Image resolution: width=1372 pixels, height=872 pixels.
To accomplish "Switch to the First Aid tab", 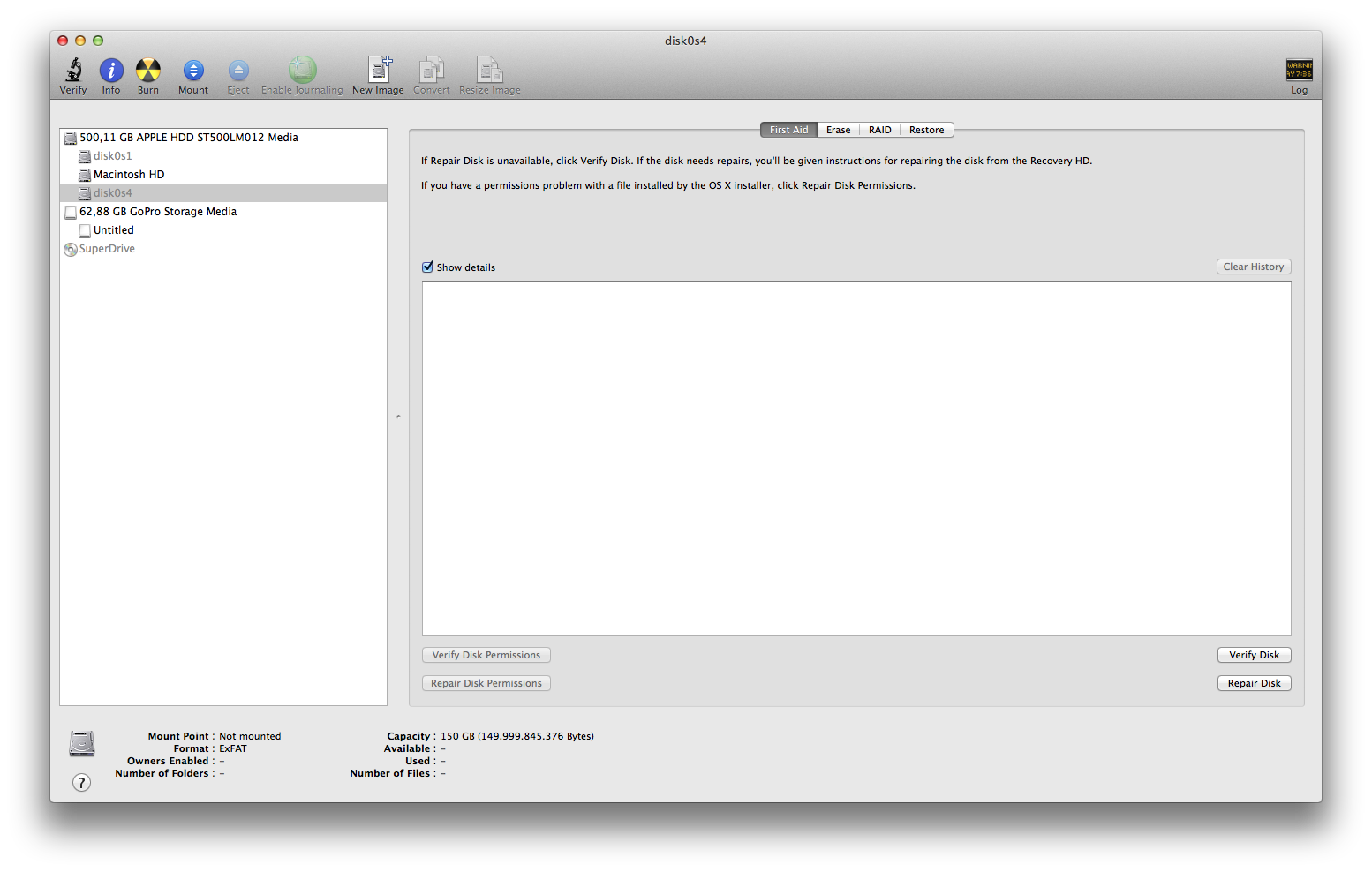I will click(x=788, y=130).
